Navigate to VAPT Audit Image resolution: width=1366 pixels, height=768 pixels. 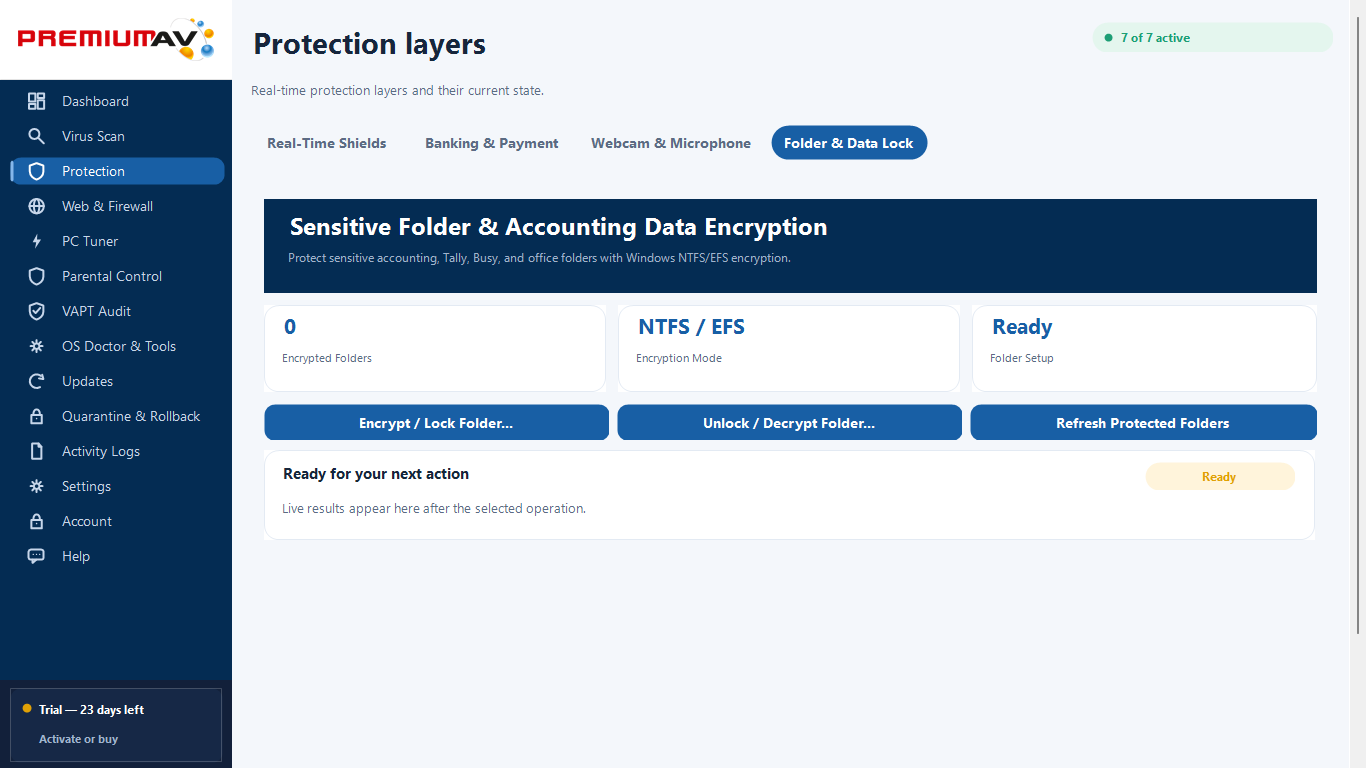tap(117, 311)
